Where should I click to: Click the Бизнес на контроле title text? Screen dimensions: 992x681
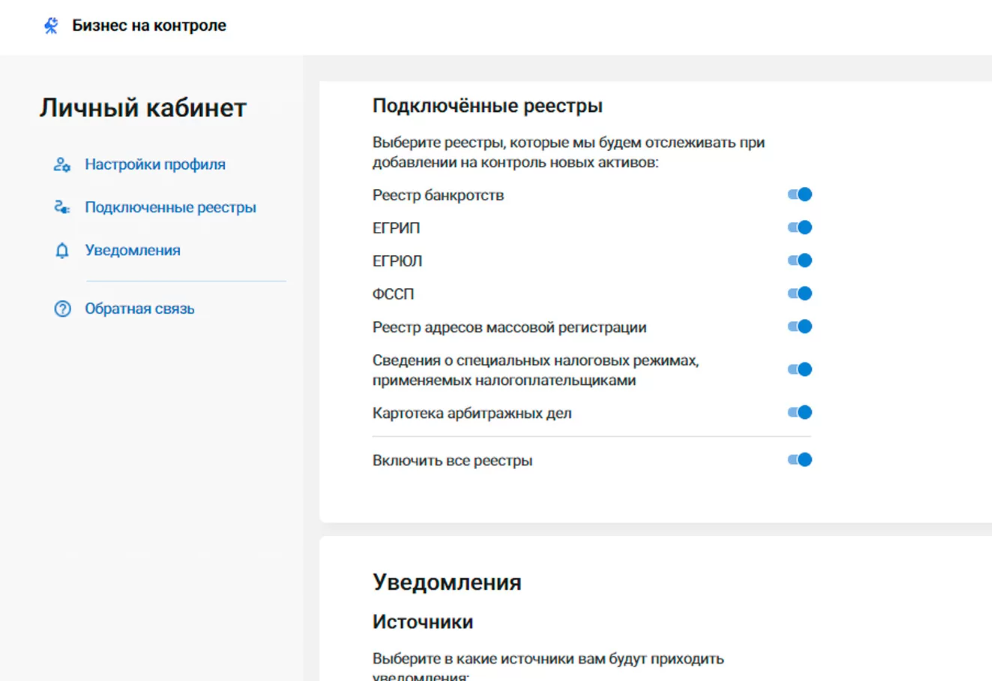pos(147,24)
